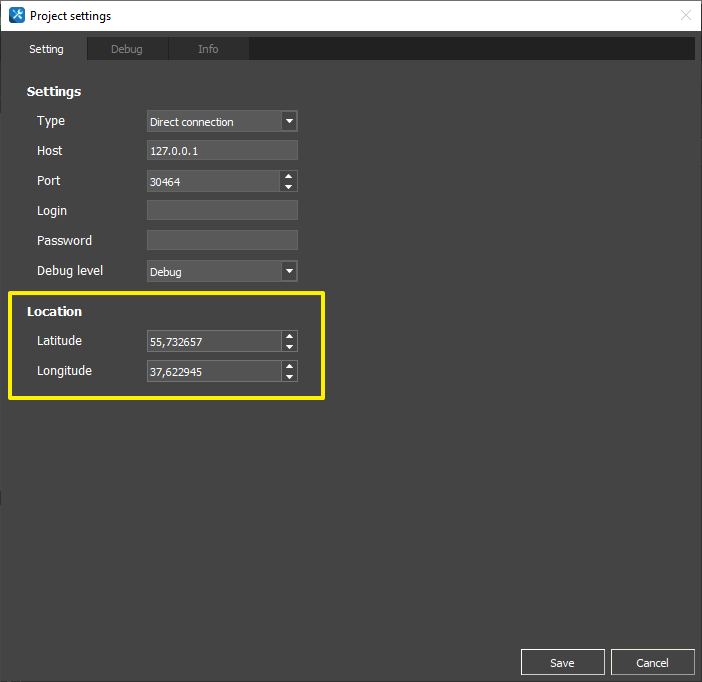This screenshot has height=682, width=702.
Task: Click the Type label
Action: click(51, 121)
